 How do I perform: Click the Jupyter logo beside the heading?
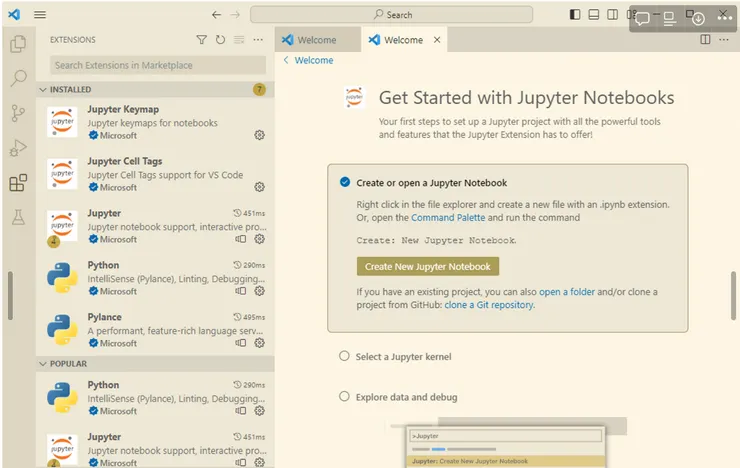[354, 97]
